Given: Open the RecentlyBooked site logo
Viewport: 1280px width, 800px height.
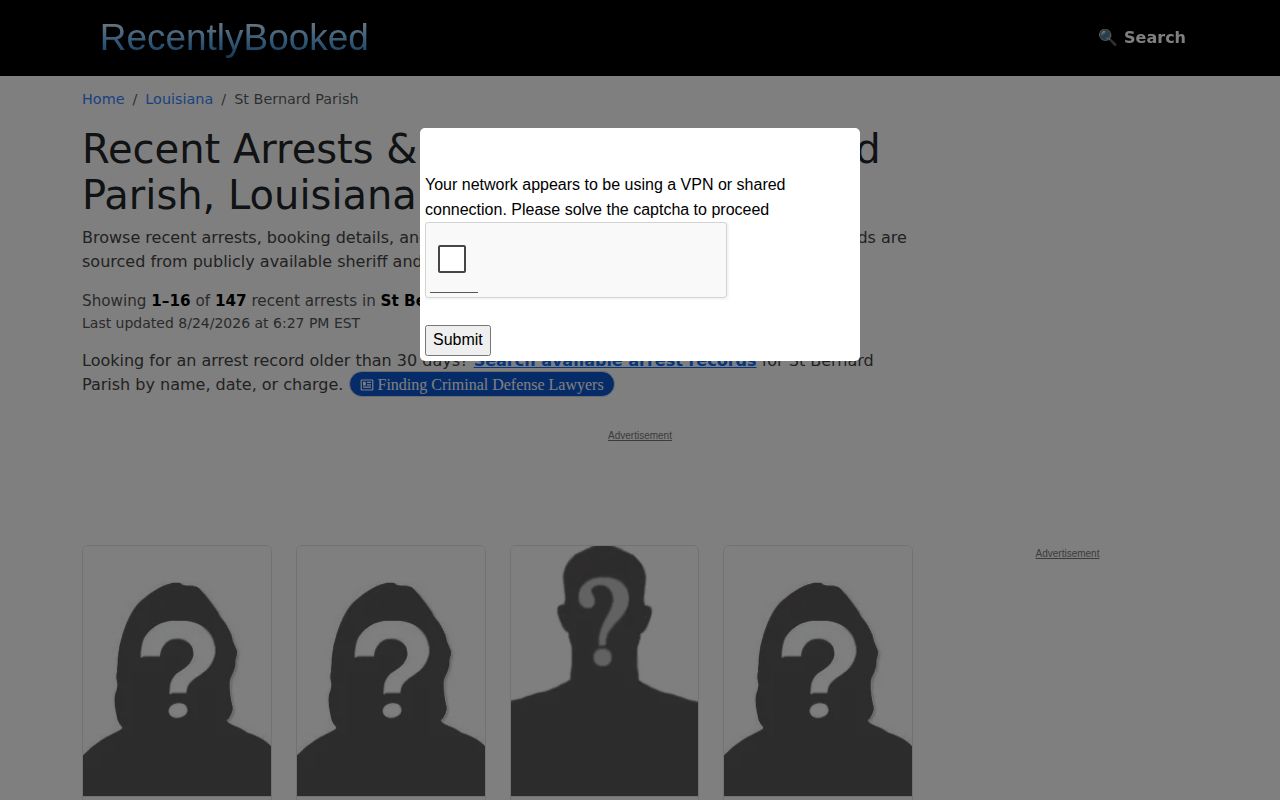Looking at the screenshot, I should point(234,38).
